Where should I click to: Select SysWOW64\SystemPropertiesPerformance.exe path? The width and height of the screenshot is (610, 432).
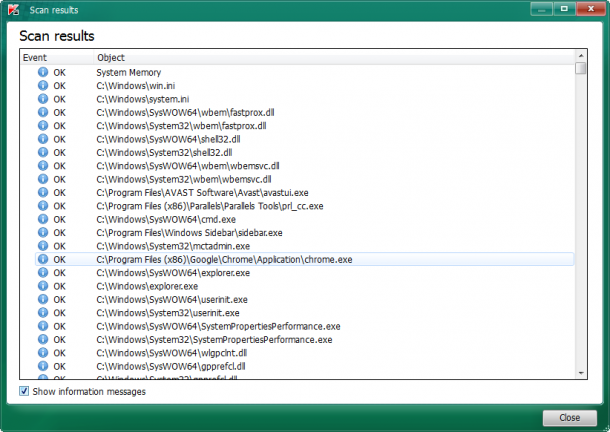point(218,326)
